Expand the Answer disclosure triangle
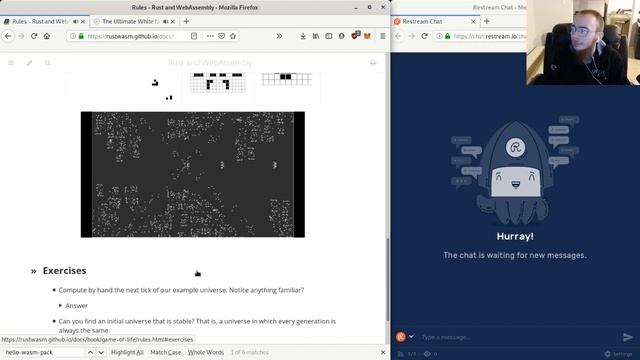The height and width of the screenshot is (360, 640). coord(60,305)
